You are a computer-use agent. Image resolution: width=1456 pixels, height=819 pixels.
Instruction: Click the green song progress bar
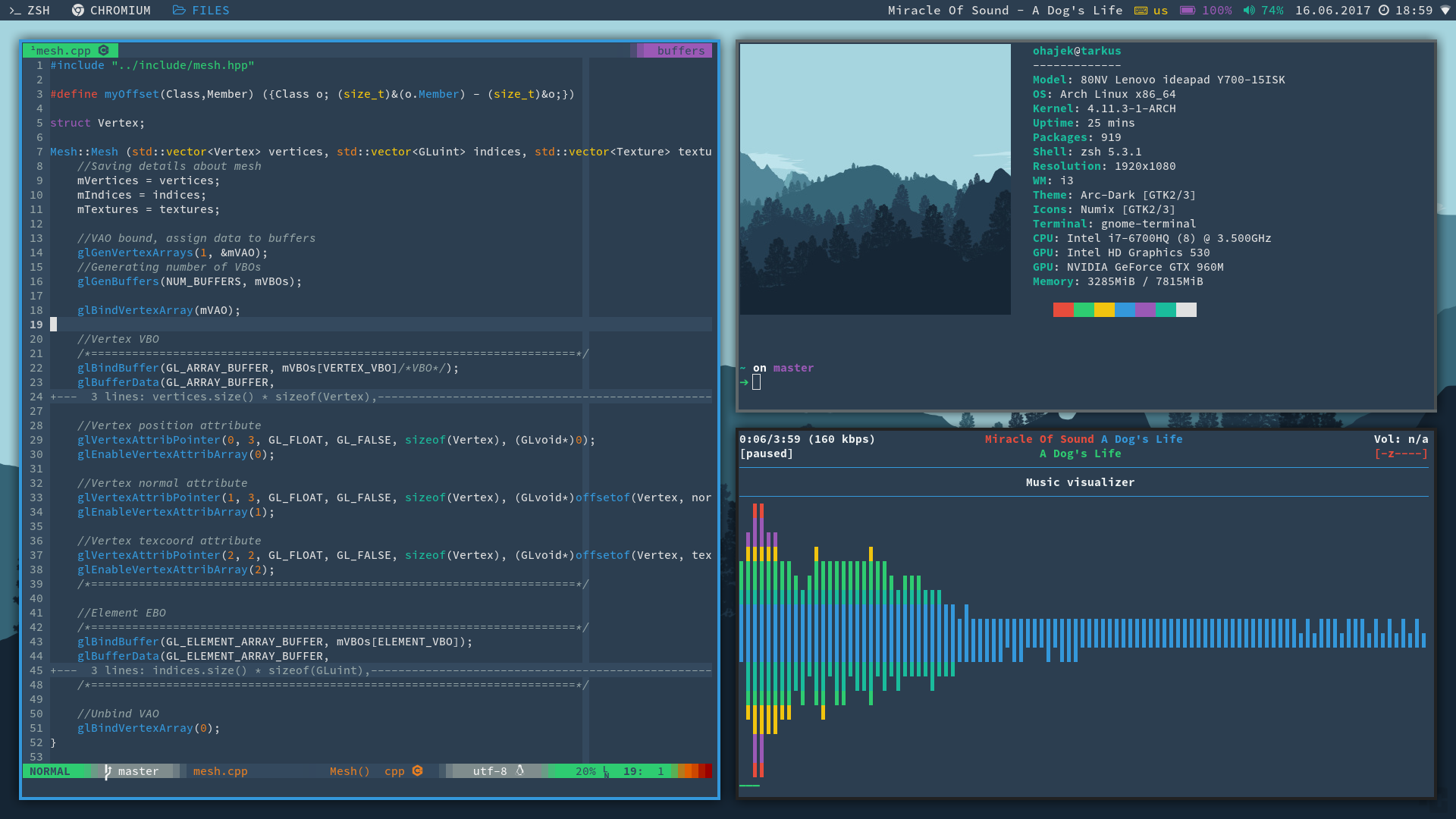pyautogui.click(x=749, y=786)
